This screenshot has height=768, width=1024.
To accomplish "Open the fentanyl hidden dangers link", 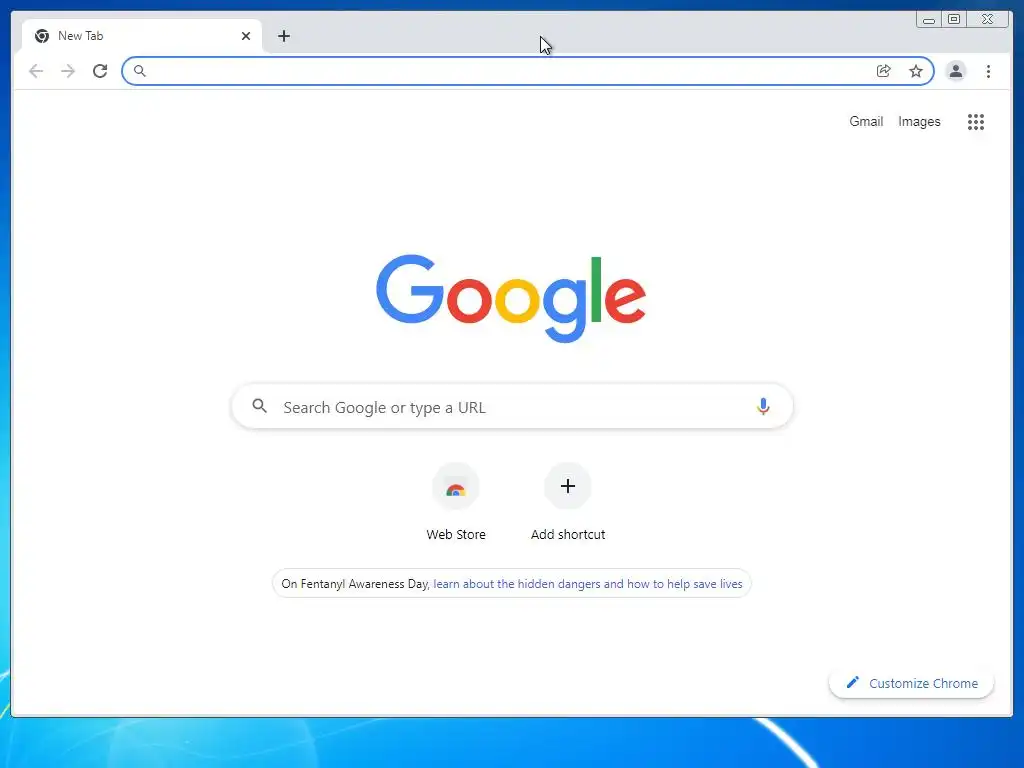I will [588, 584].
